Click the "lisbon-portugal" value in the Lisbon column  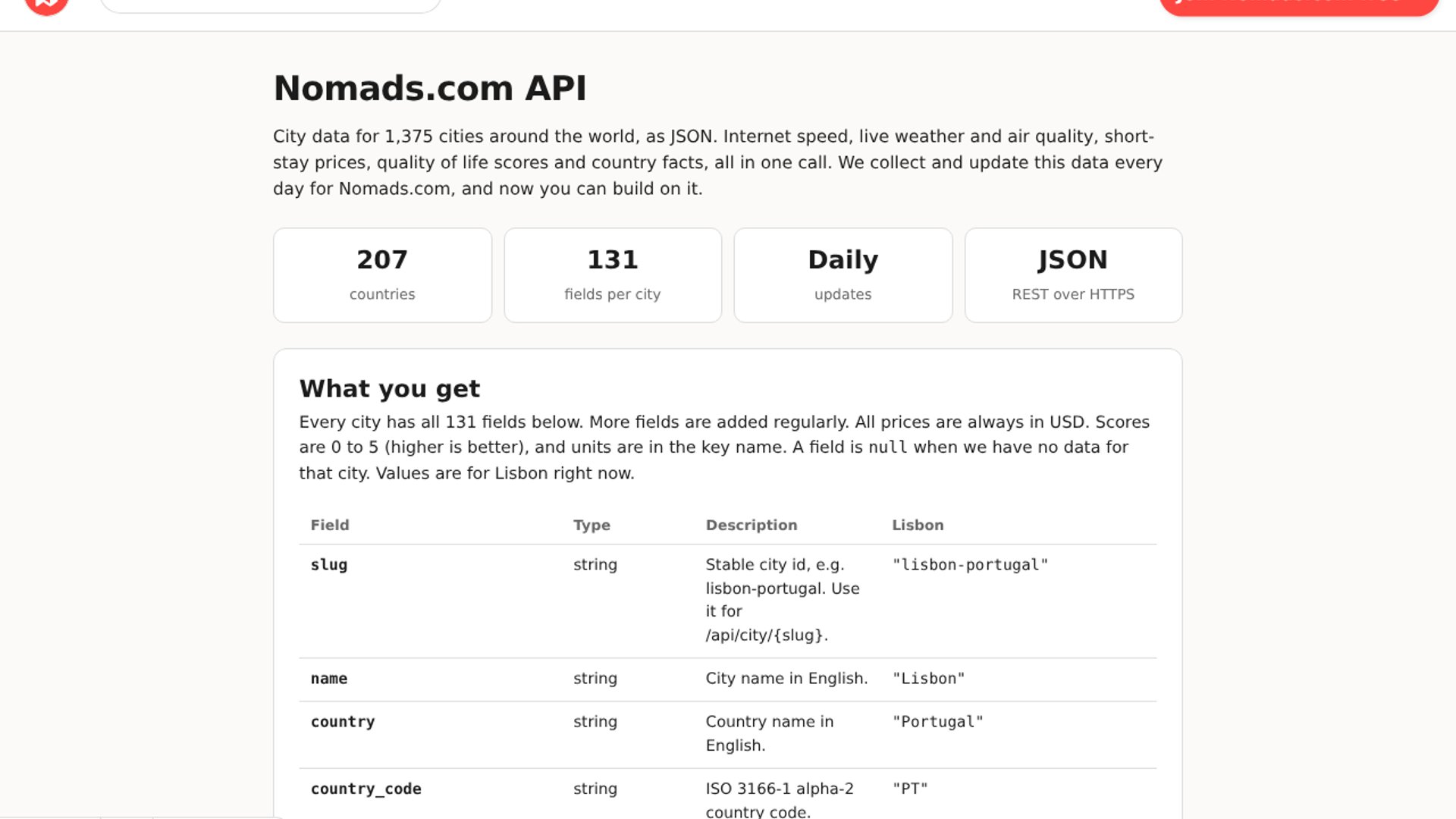pyautogui.click(x=970, y=565)
